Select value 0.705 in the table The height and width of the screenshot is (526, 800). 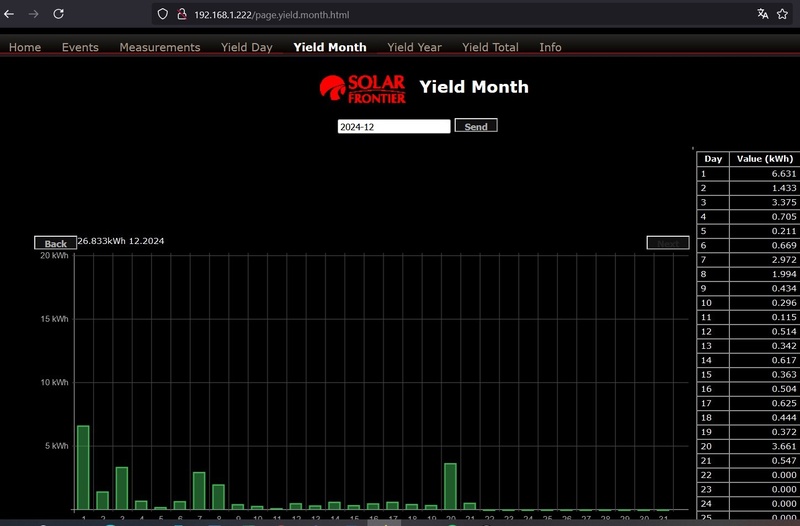(784, 216)
